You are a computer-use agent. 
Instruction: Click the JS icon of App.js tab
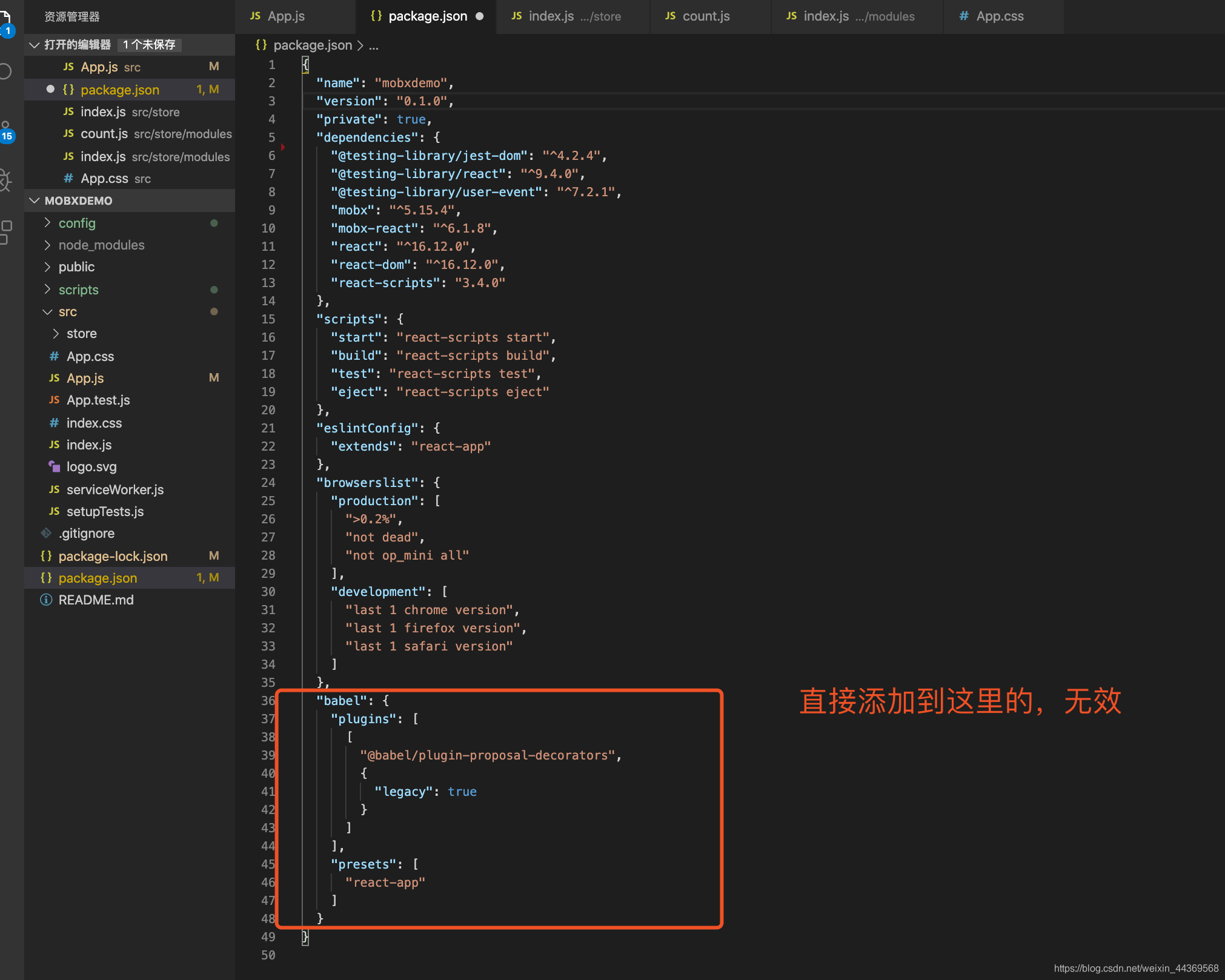255,16
